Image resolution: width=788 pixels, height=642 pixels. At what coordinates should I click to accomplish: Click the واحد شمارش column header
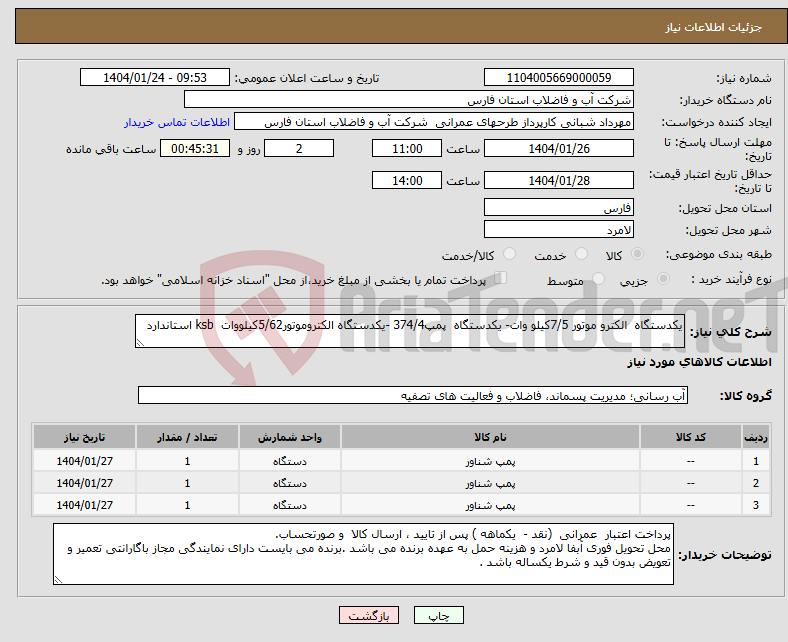click(289, 437)
